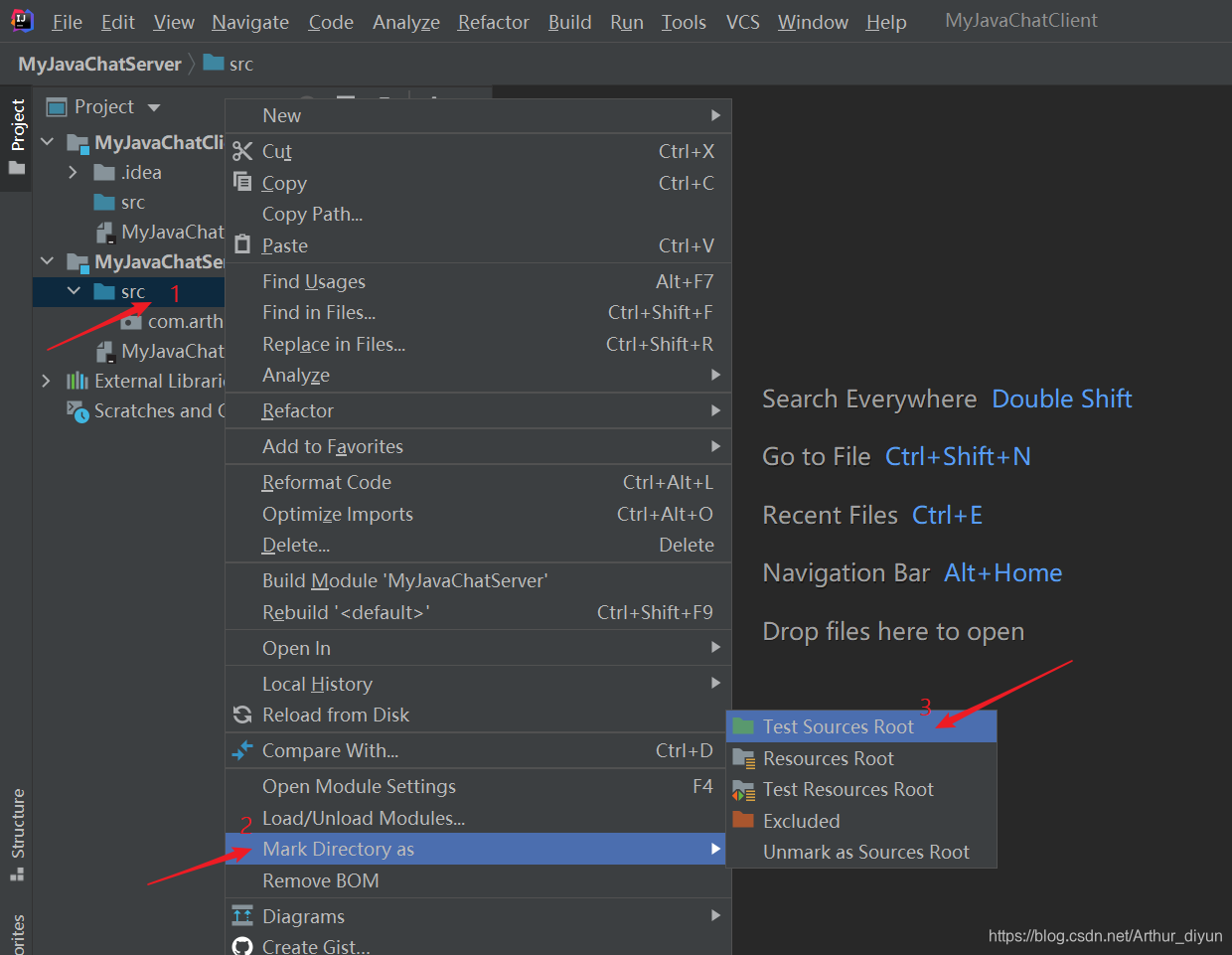Image resolution: width=1232 pixels, height=955 pixels.
Task: Expand the Open In submenu
Action: [716, 647]
